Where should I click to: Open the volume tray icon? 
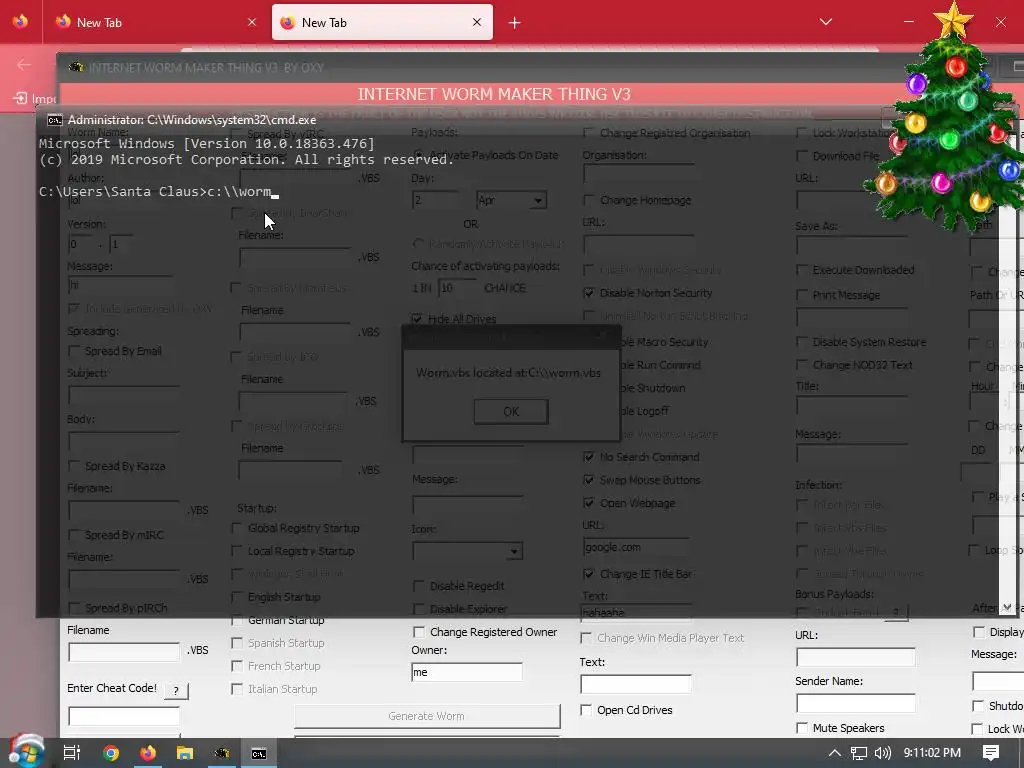[882, 753]
